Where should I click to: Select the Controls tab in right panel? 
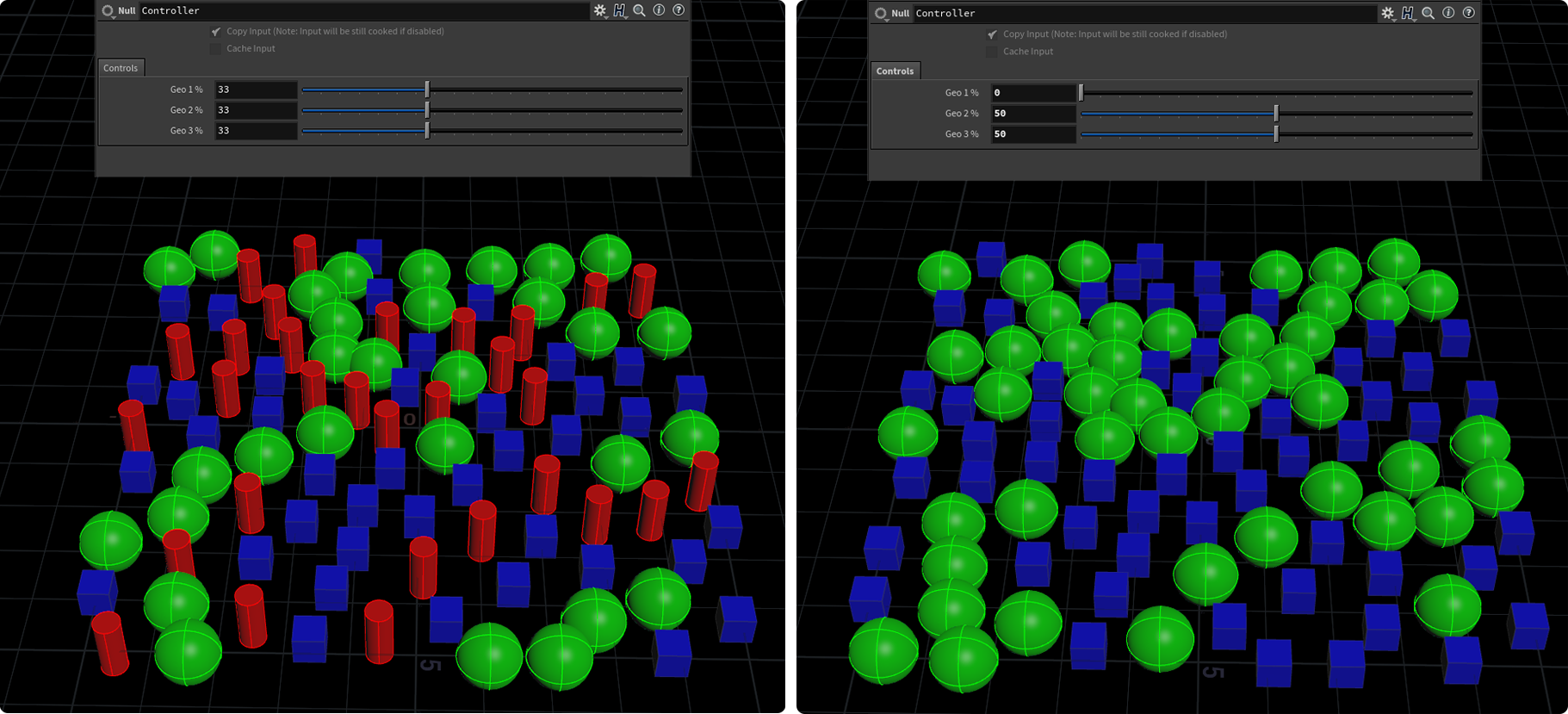point(895,71)
